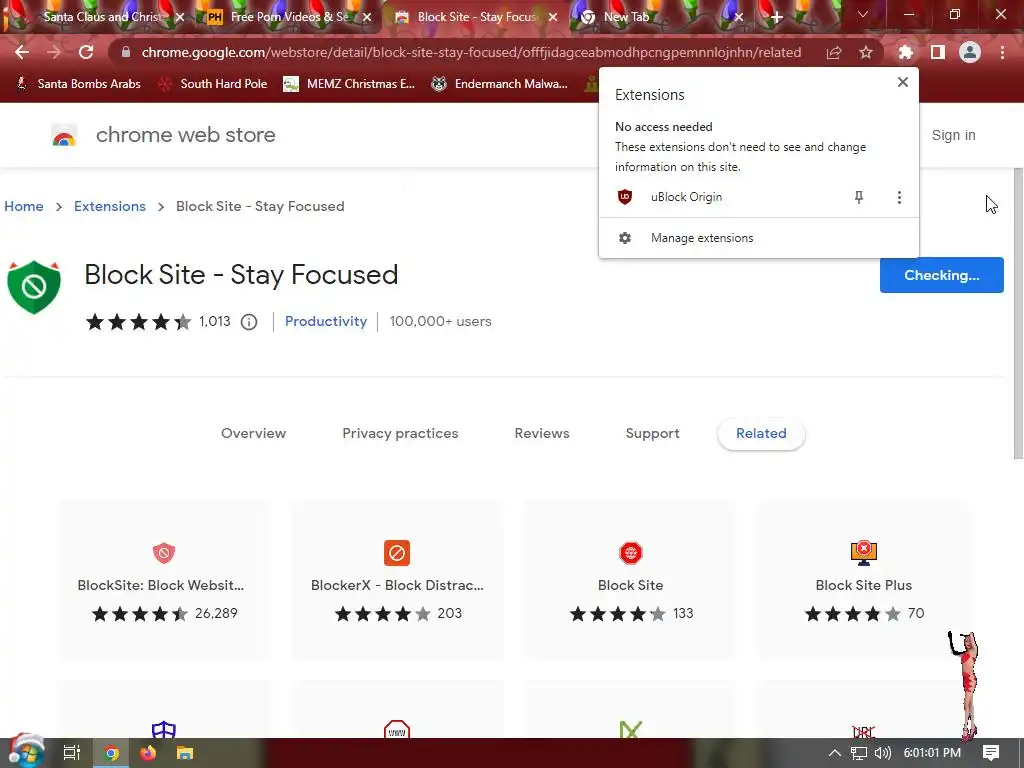Go to Home breadcrumb
The image size is (1024, 768).
(24, 206)
